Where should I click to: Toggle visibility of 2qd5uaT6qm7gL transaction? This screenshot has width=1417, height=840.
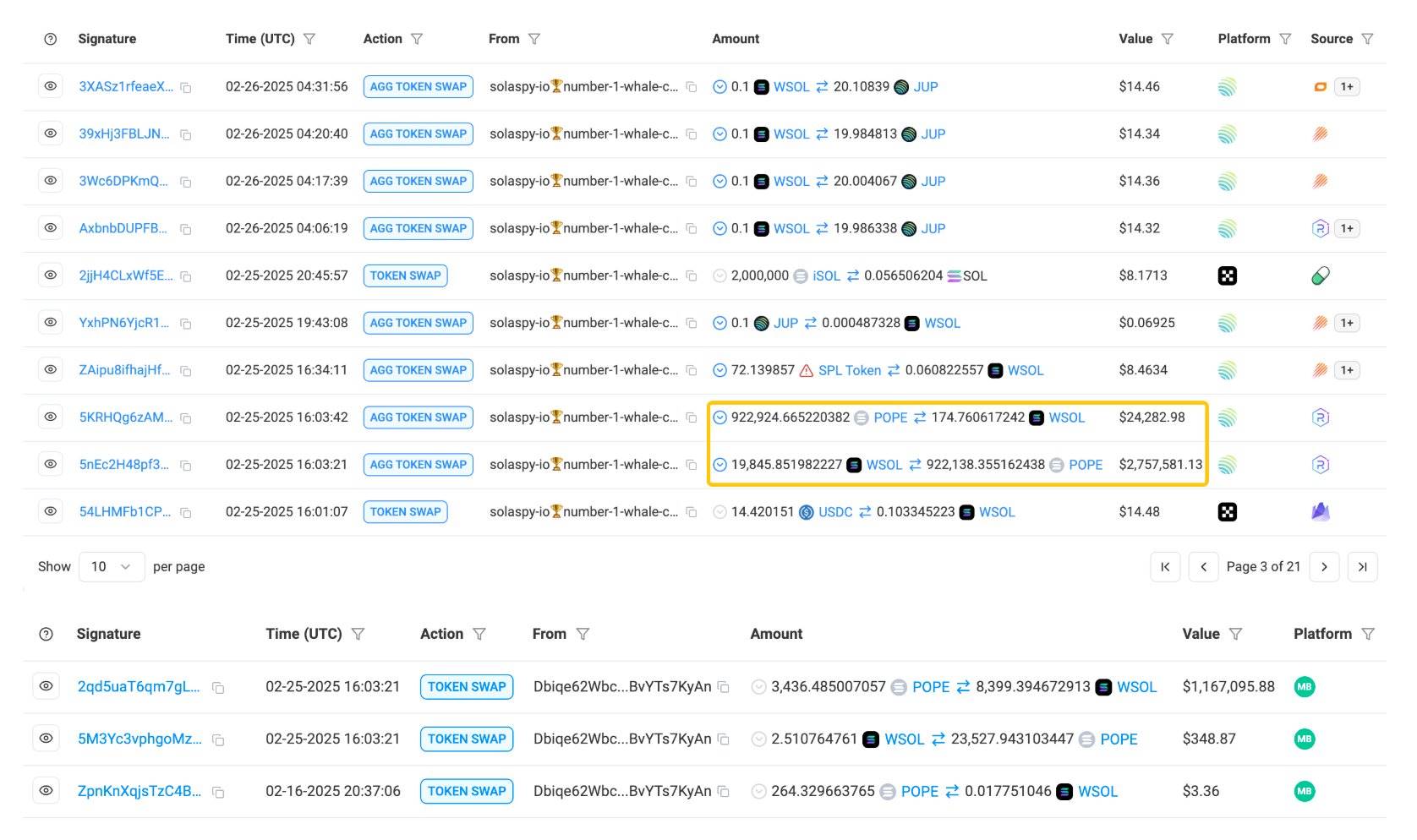(x=47, y=686)
